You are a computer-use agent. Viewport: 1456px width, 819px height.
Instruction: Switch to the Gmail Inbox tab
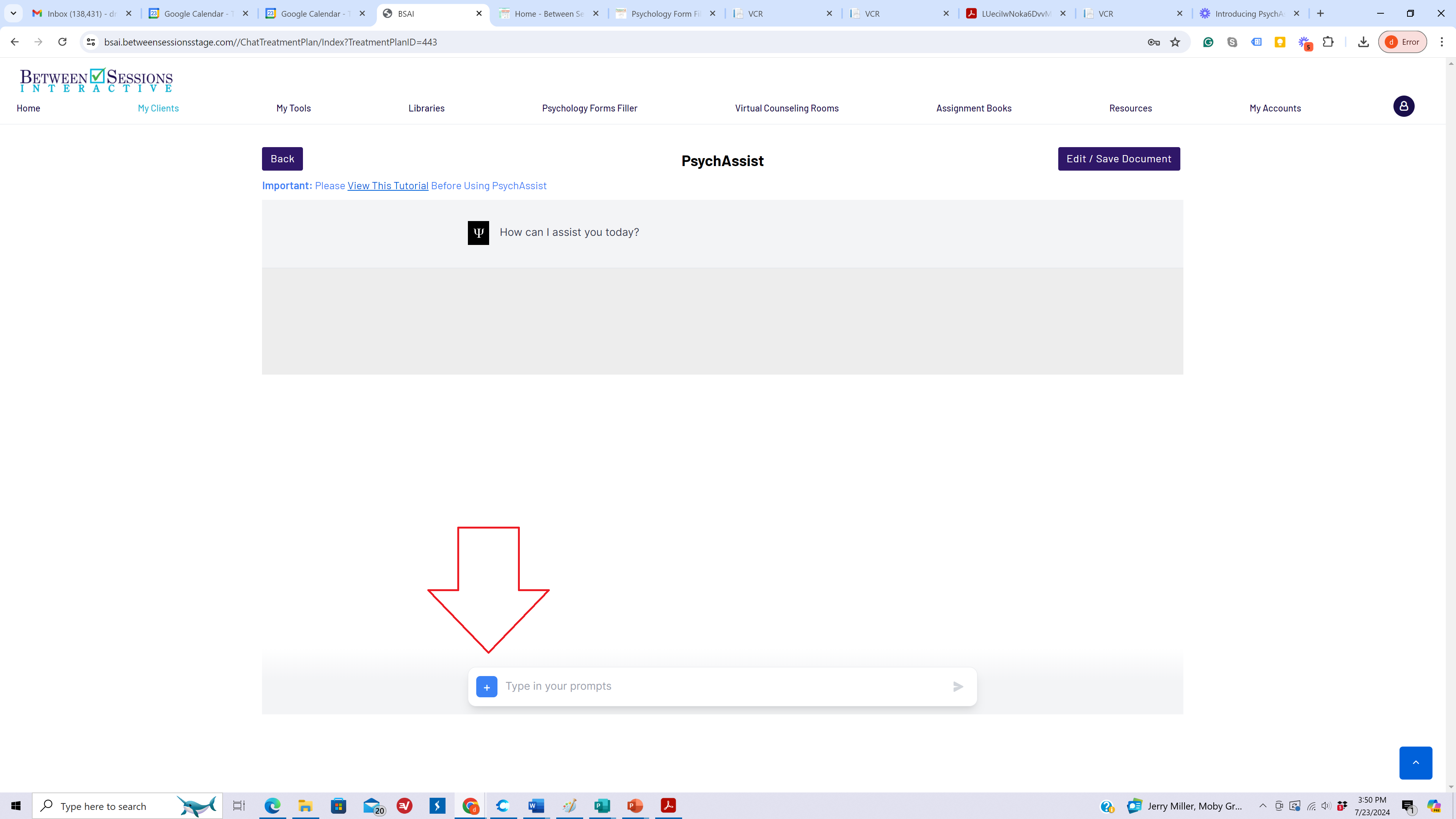coord(82,14)
